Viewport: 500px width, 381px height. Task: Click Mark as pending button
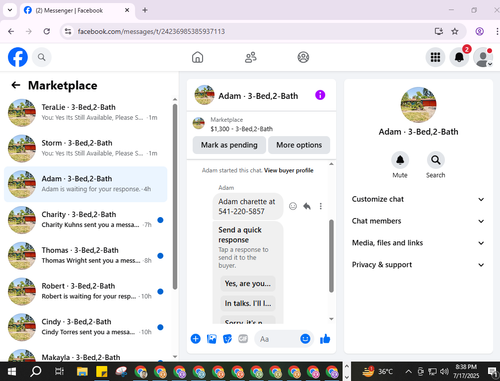(229, 145)
